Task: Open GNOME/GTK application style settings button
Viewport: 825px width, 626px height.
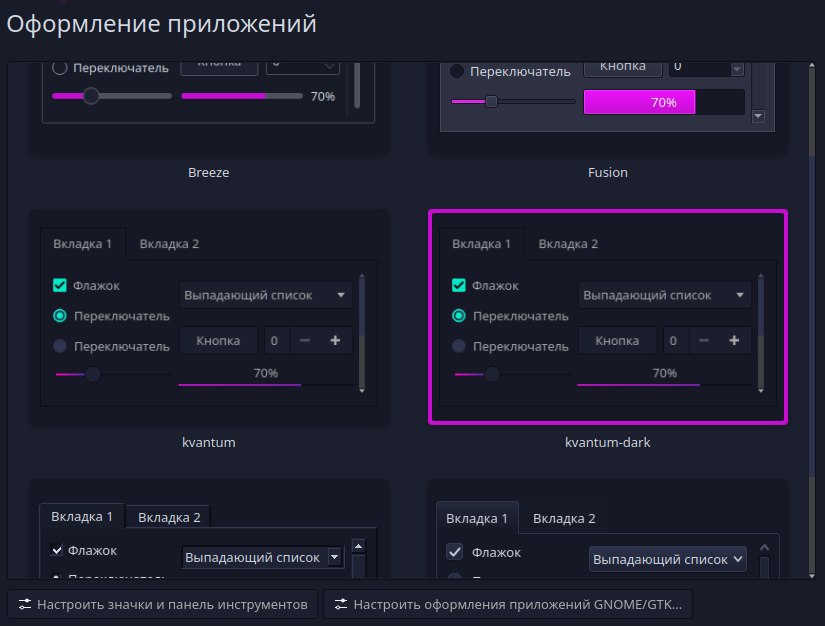Action: coord(508,604)
